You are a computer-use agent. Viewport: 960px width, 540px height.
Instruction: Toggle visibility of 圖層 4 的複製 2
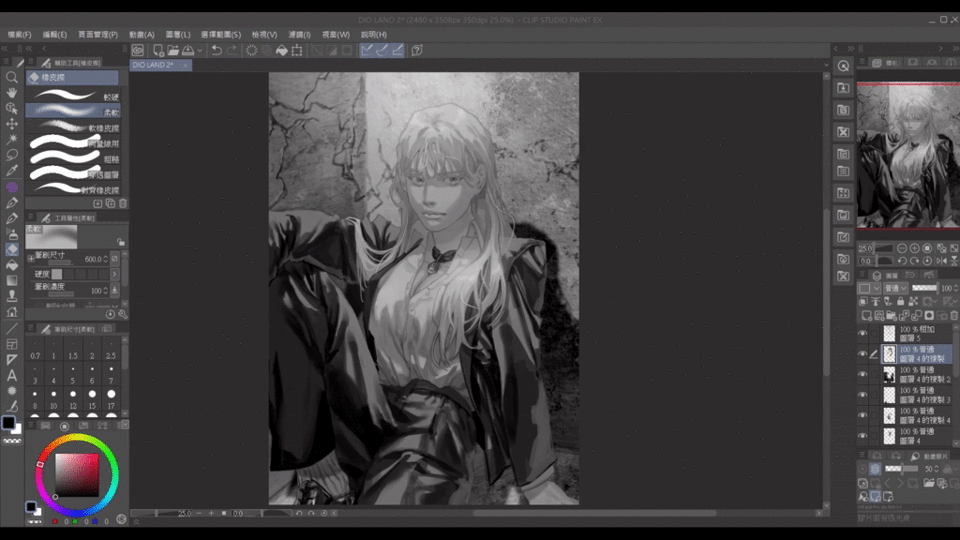click(x=863, y=374)
